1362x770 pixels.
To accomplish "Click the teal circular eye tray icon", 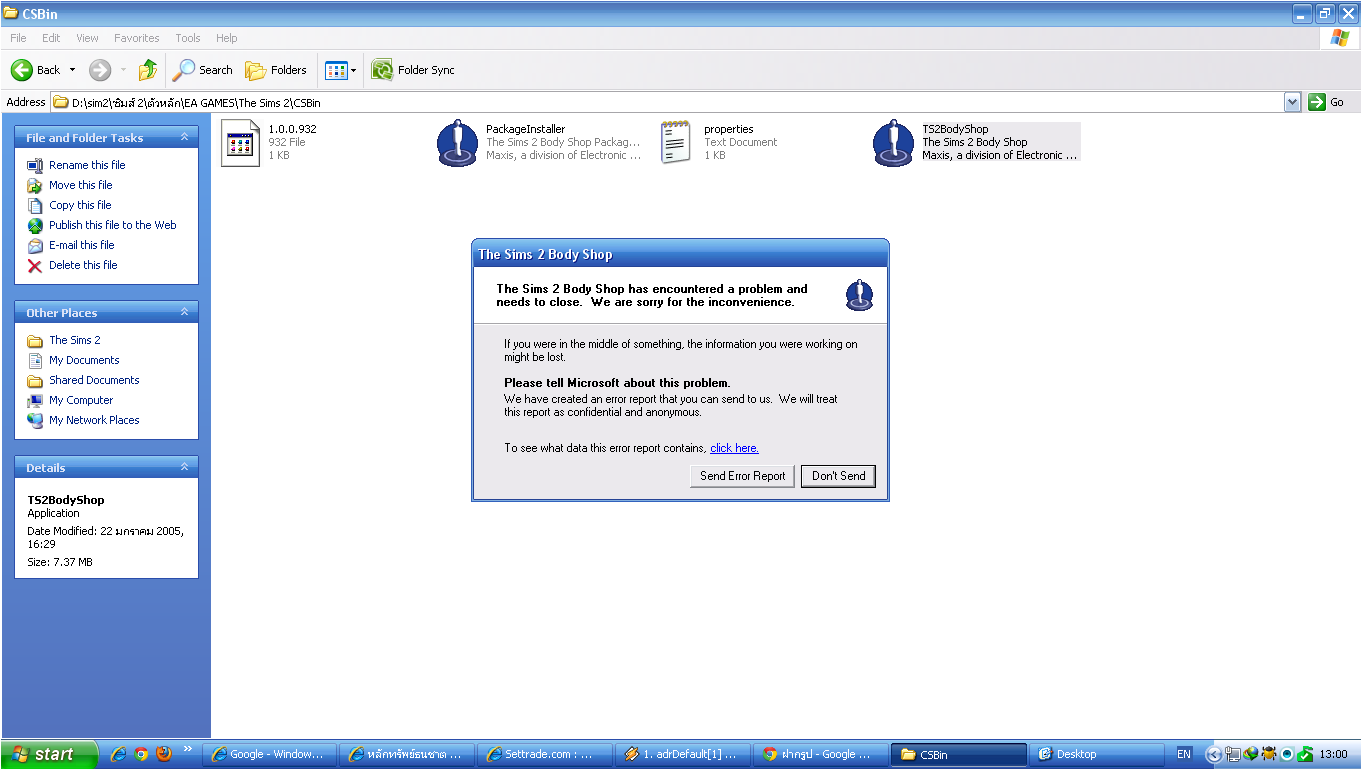I will [1287, 755].
